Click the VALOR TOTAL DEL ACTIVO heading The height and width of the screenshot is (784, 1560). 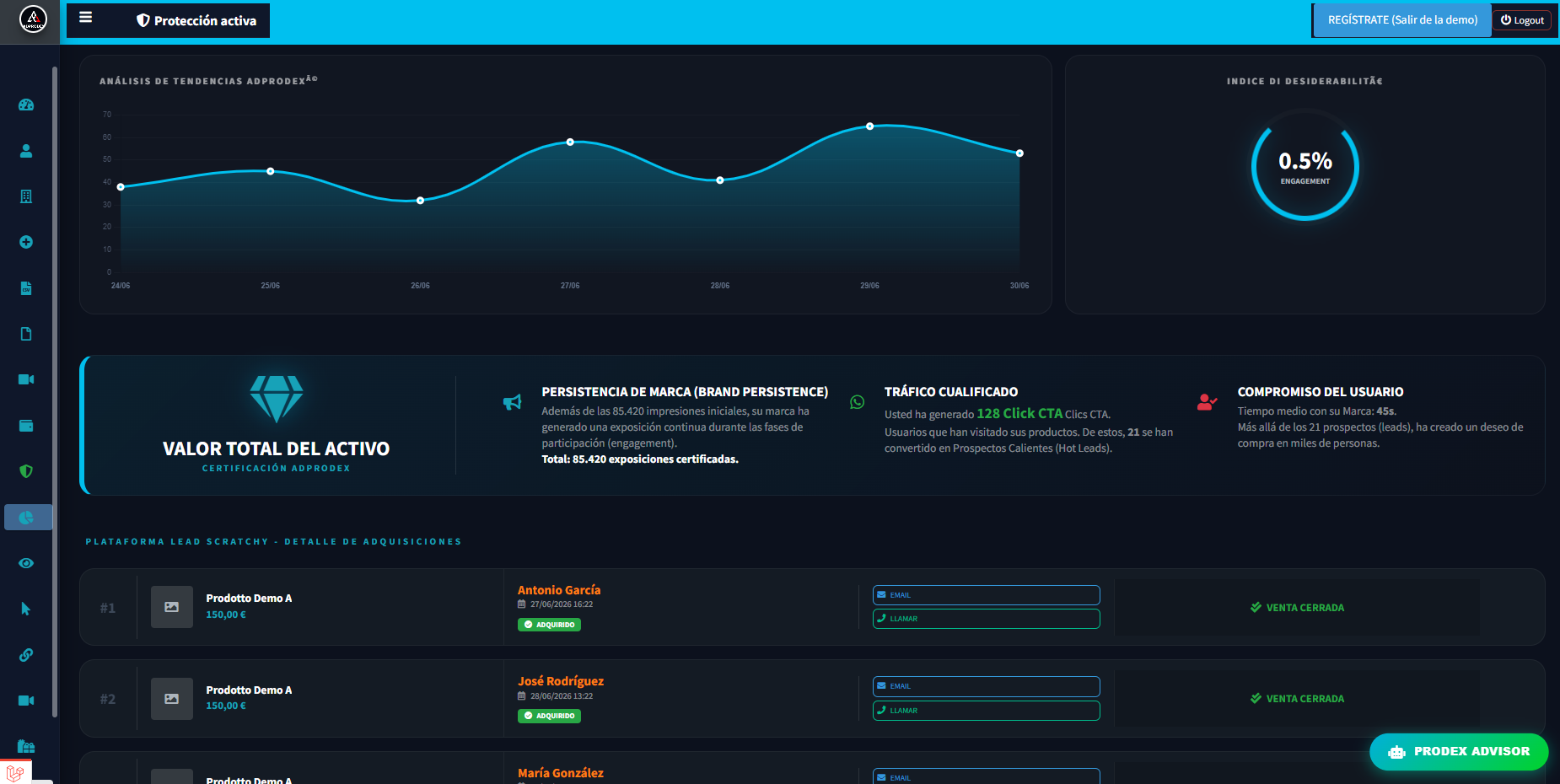[277, 448]
